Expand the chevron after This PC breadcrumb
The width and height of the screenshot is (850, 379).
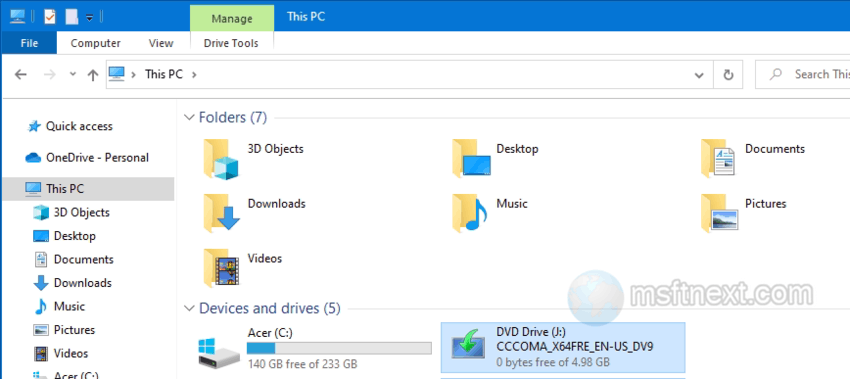click(x=194, y=74)
